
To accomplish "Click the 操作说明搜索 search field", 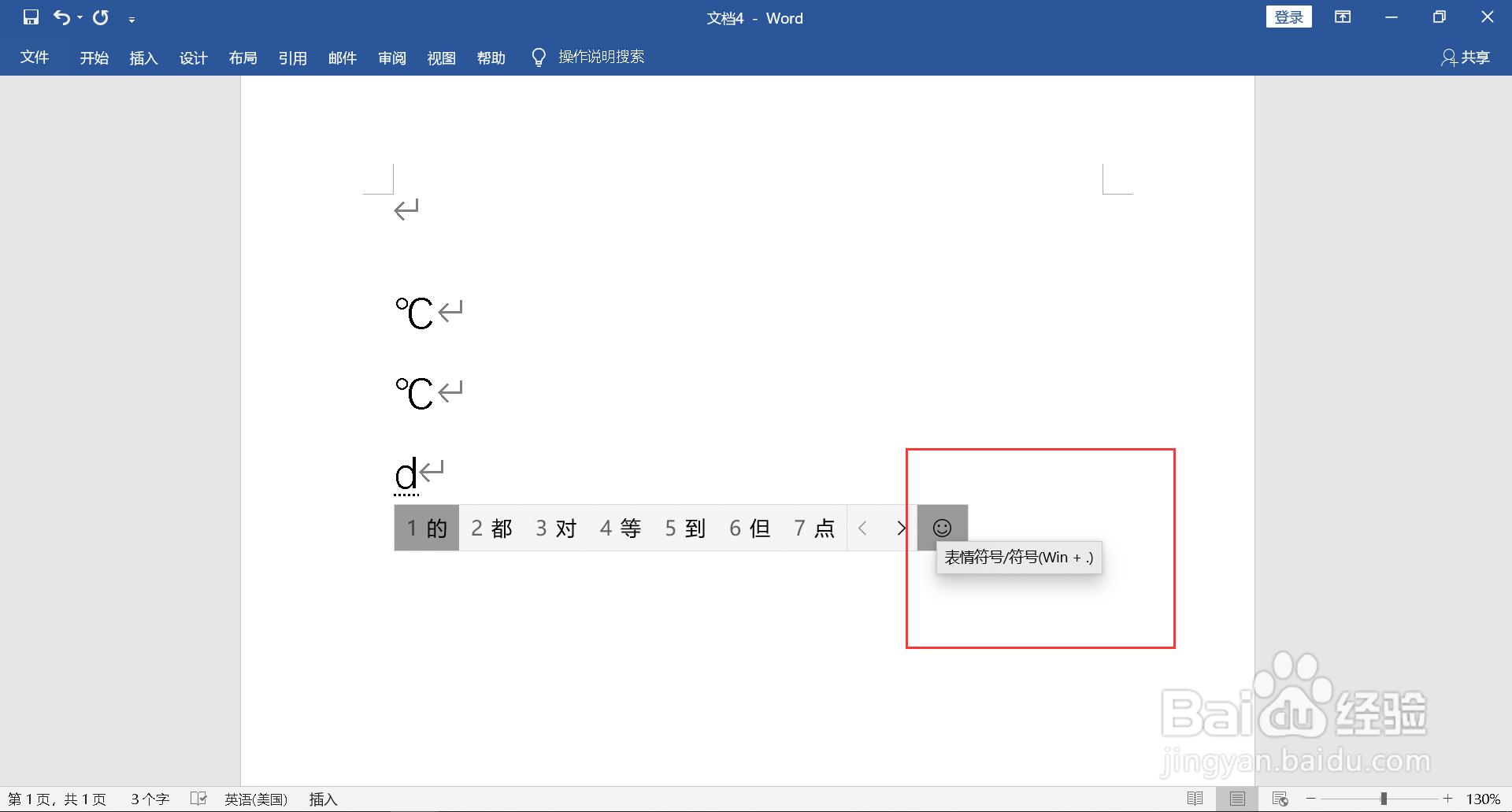I will pos(602,57).
